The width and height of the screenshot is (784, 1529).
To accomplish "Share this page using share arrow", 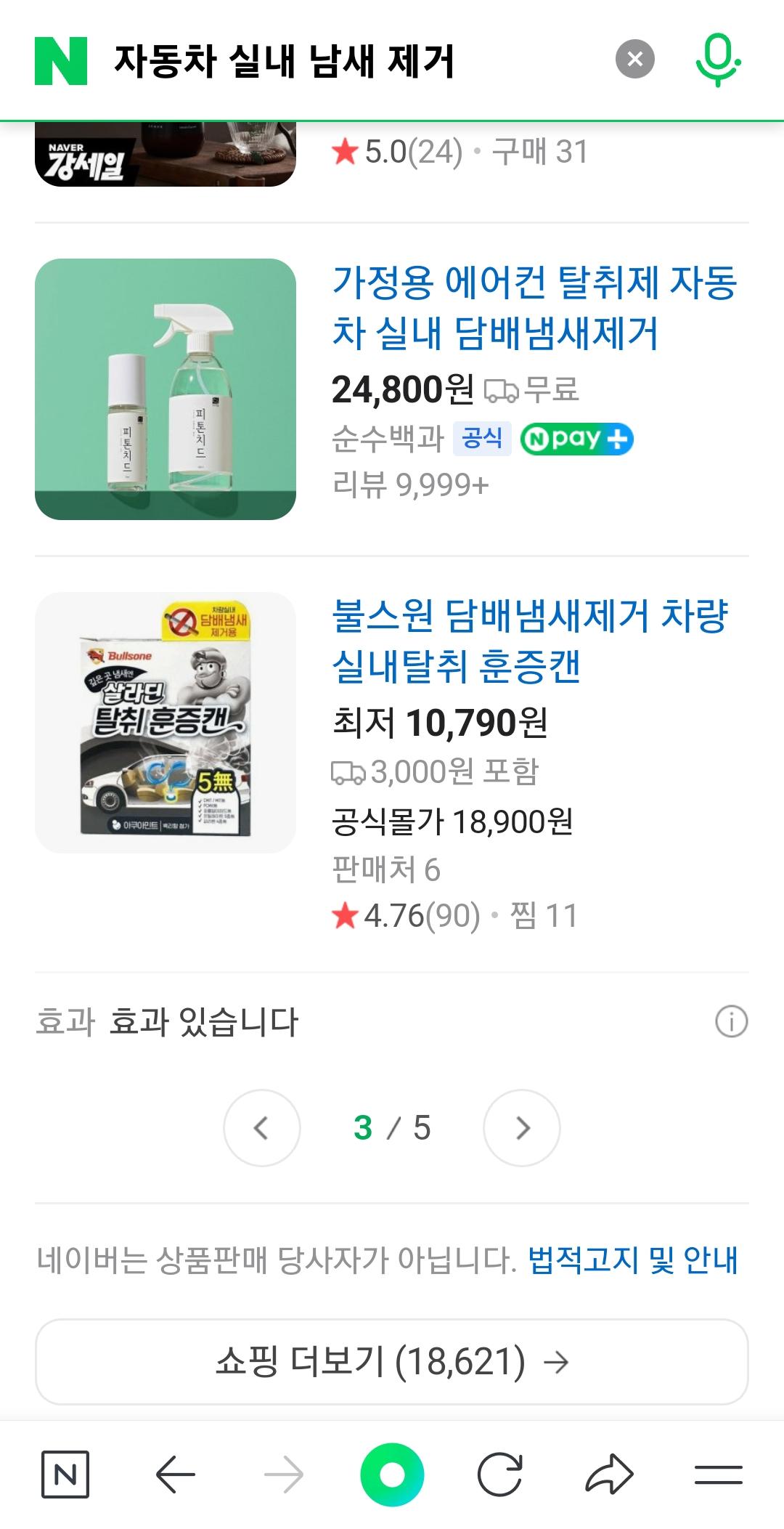I will (609, 1475).
